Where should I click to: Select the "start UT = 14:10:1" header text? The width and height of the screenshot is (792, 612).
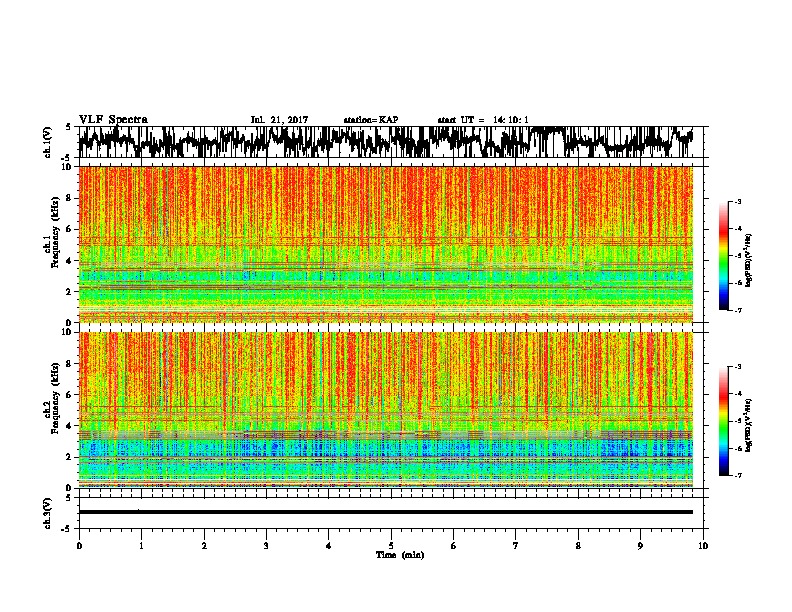pyautogui.click(x=483, y=120)
